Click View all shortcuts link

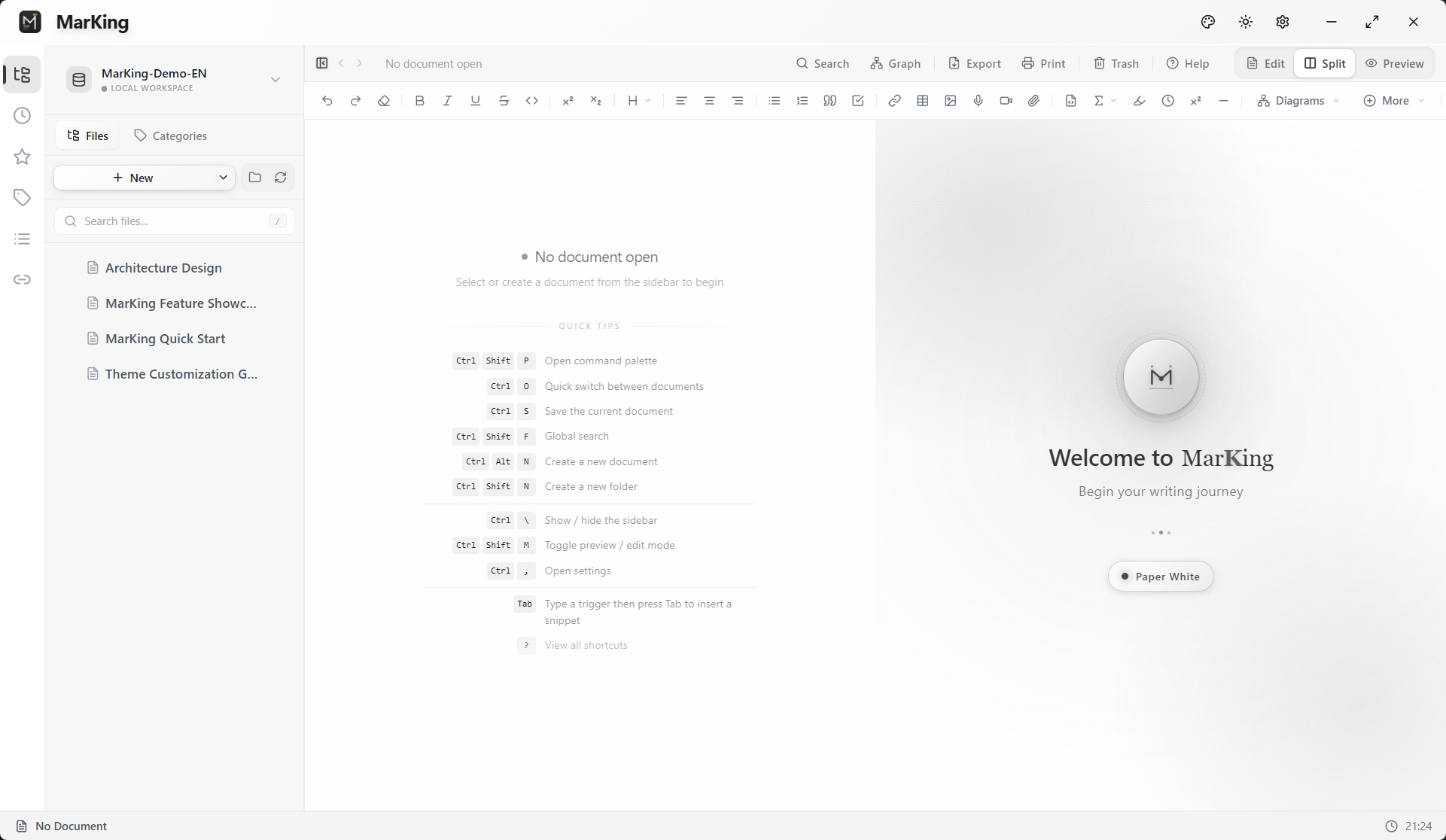click(586, 645)
